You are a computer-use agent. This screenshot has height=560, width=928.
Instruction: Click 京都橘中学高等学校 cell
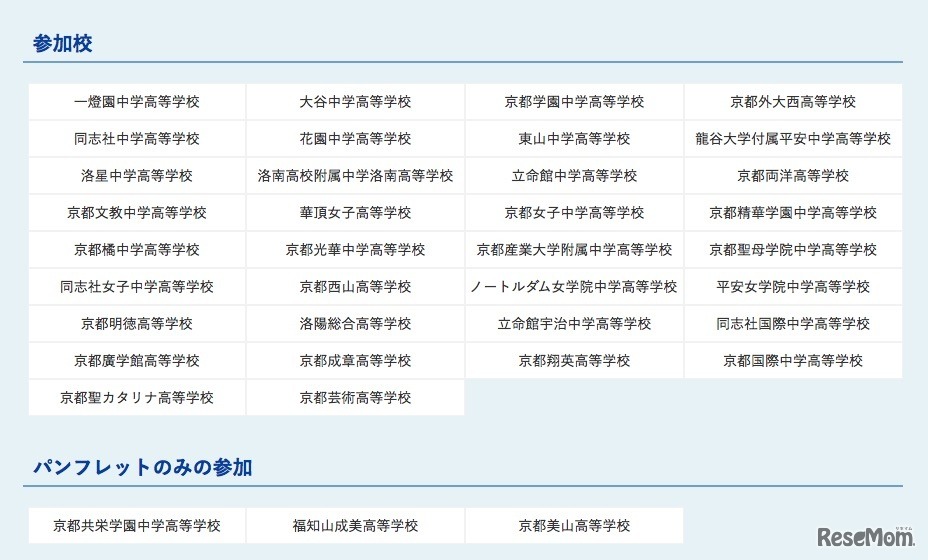click(x=137, y=250)
